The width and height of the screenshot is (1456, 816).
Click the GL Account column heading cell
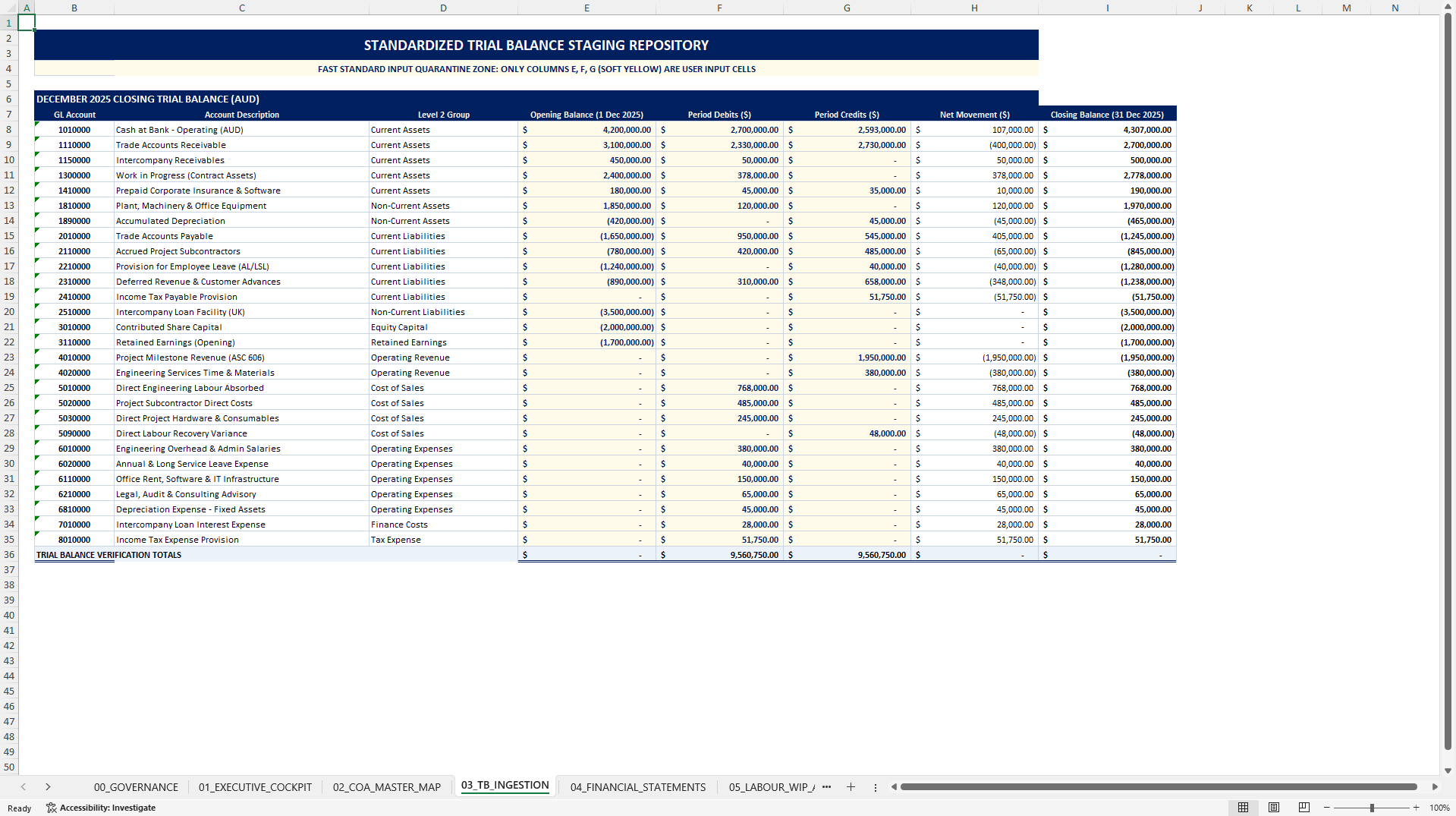tap(74, 115)
